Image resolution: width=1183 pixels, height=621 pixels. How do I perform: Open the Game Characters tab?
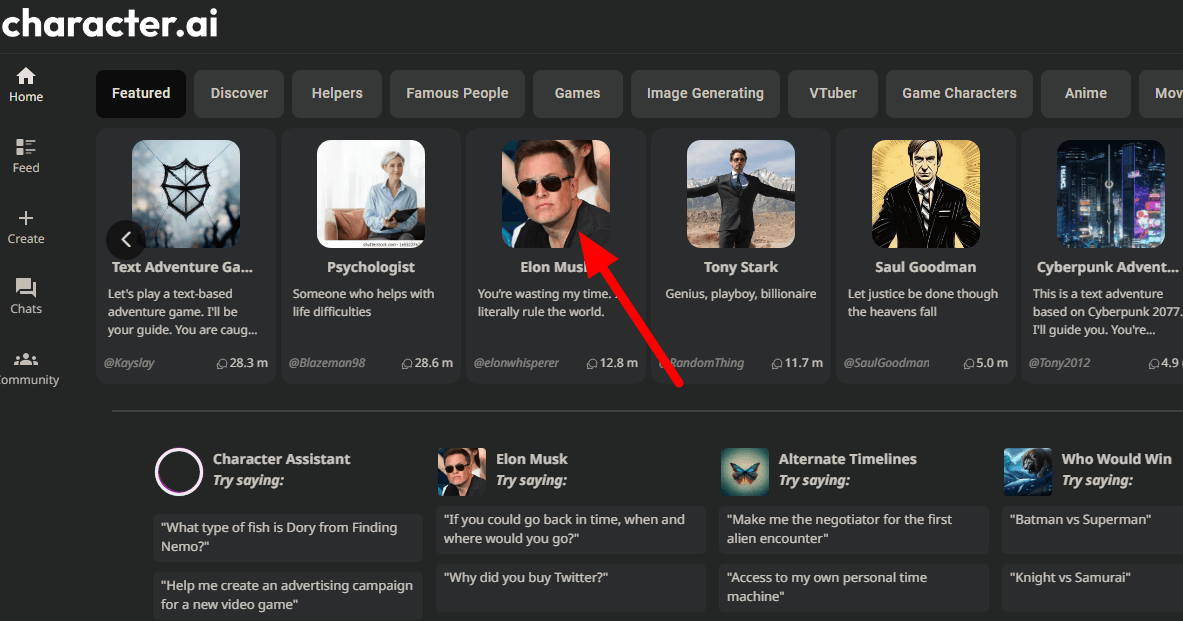pyautogui.click(x=960, y=94)
